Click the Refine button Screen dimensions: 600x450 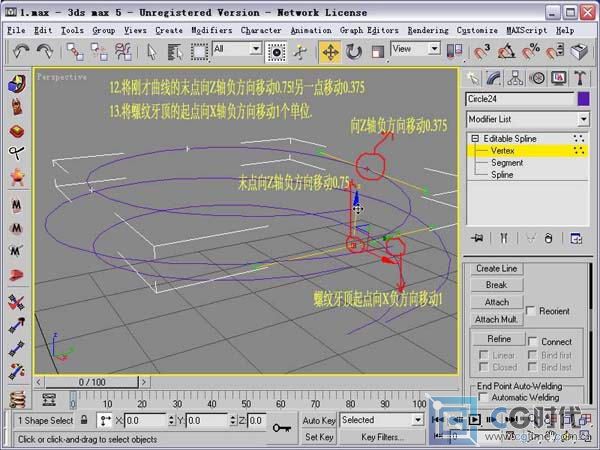pos(499,339)
